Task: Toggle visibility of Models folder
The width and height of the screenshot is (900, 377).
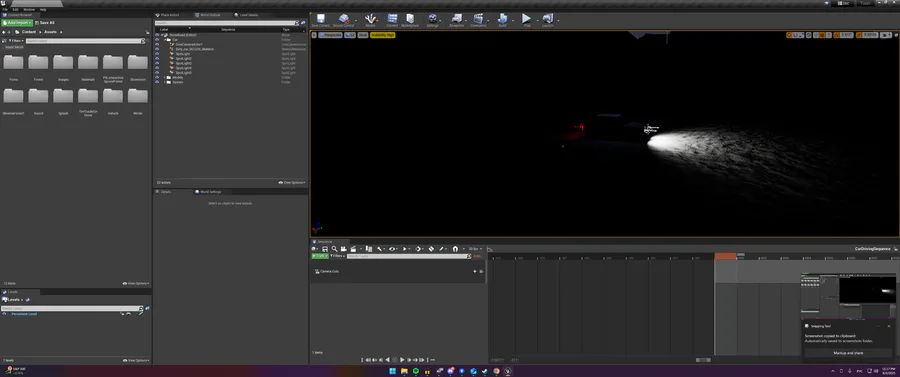Action: tap(157, 77)
